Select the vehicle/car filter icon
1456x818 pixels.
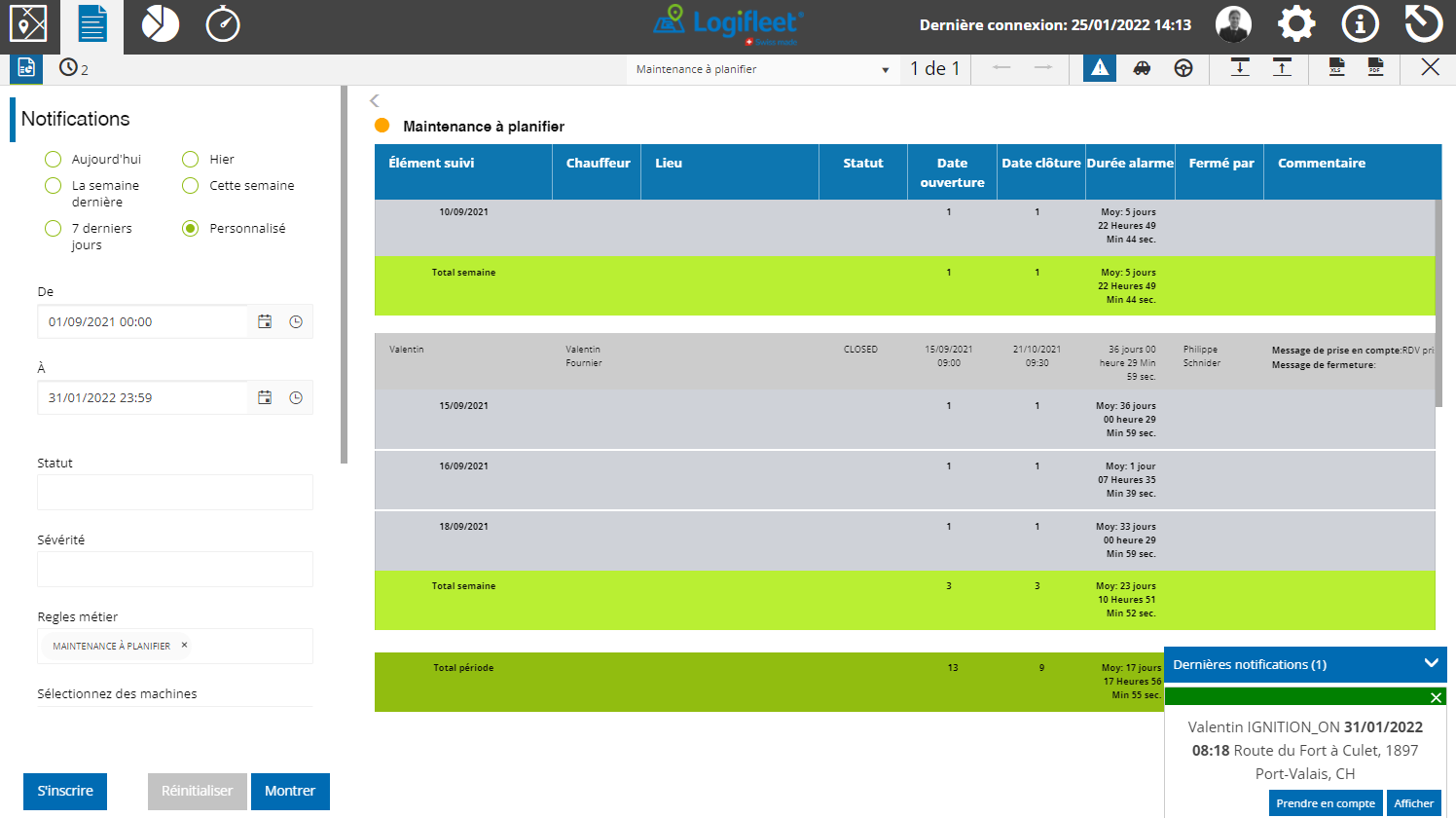coord(1141,68)
